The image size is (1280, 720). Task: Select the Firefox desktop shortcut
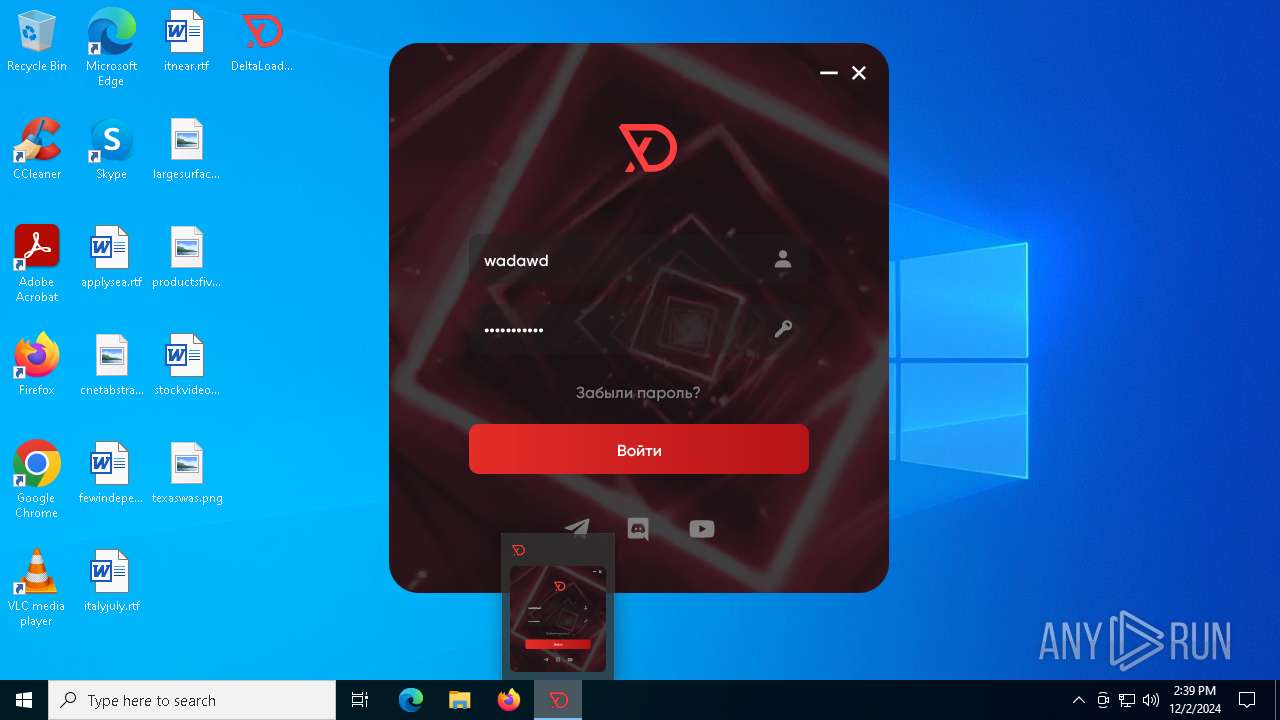click(x=37, y=366)
